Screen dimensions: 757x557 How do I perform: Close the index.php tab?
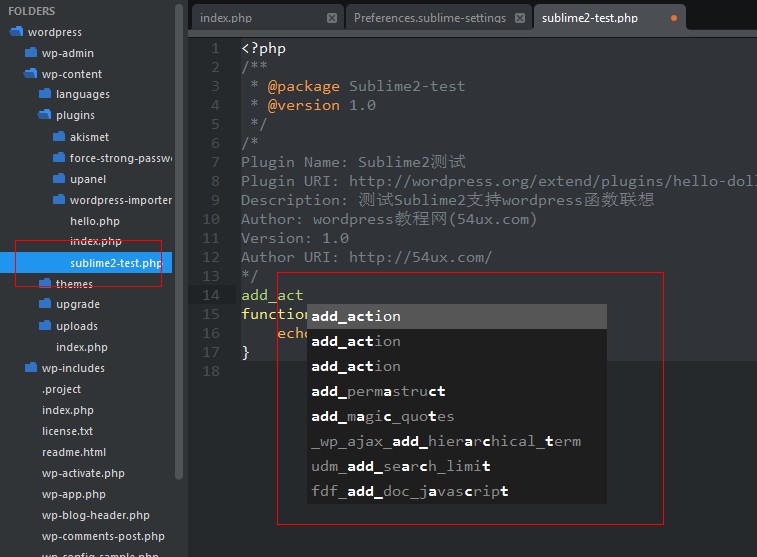[332, 18]
